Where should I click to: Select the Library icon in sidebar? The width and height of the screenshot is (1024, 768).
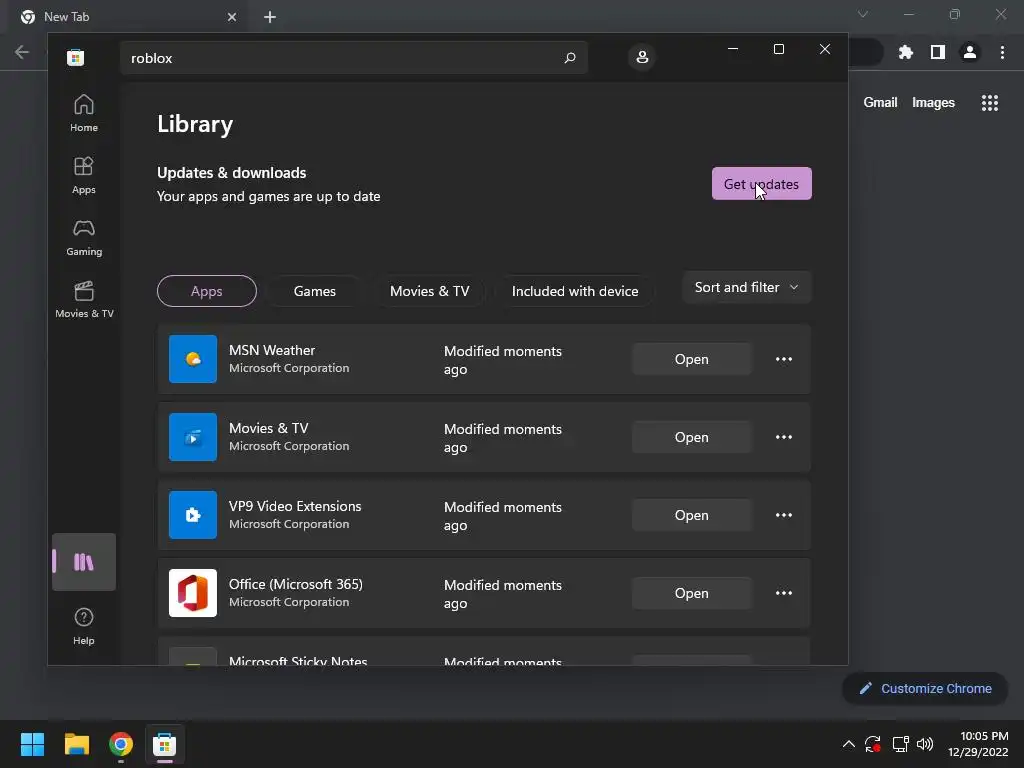tap(84, 562)
